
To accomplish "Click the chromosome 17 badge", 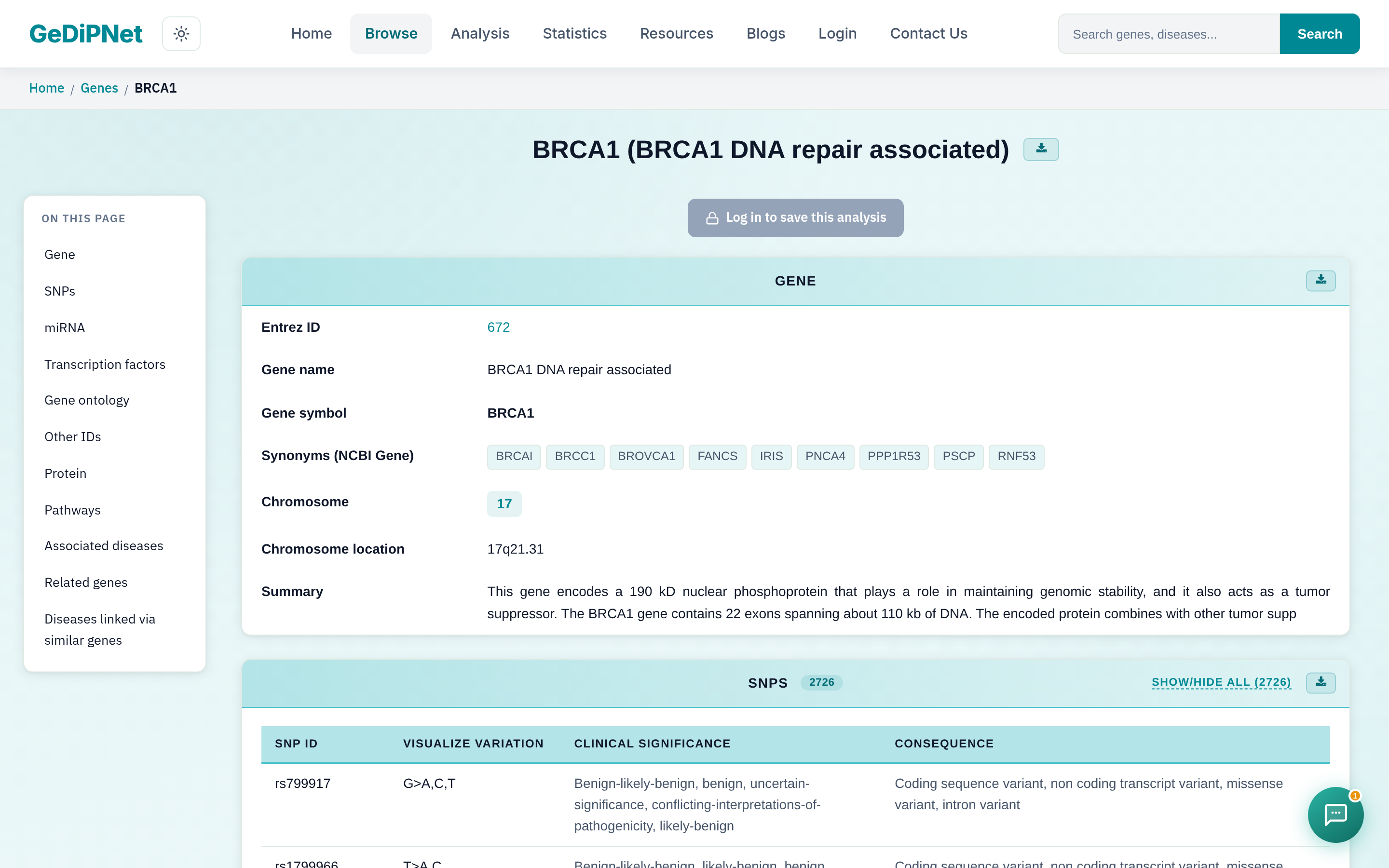I will coord(504,503).
